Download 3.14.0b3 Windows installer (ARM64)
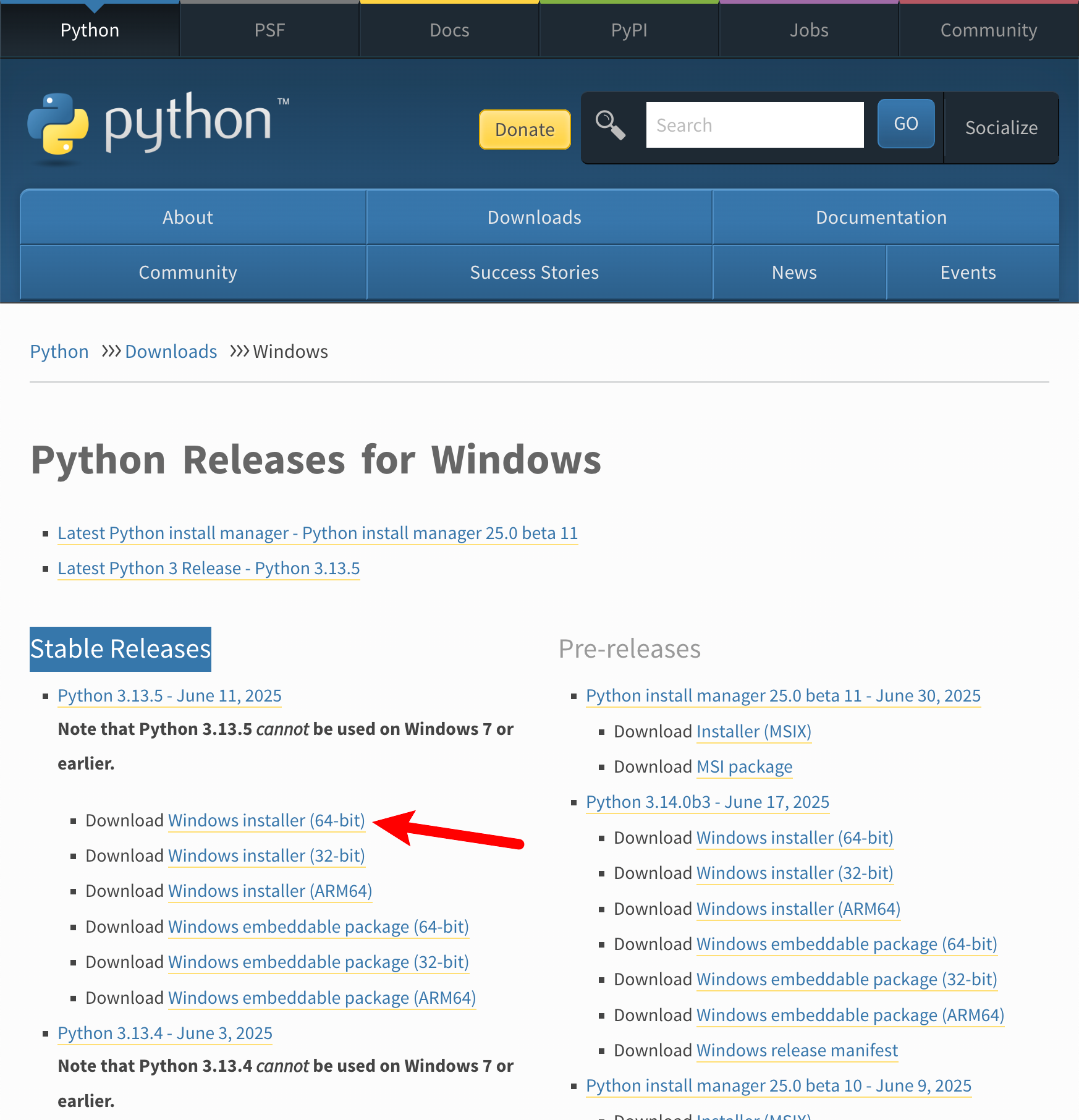The image size is (1079, 1120). pyautogui.click(x=798, y=909)
